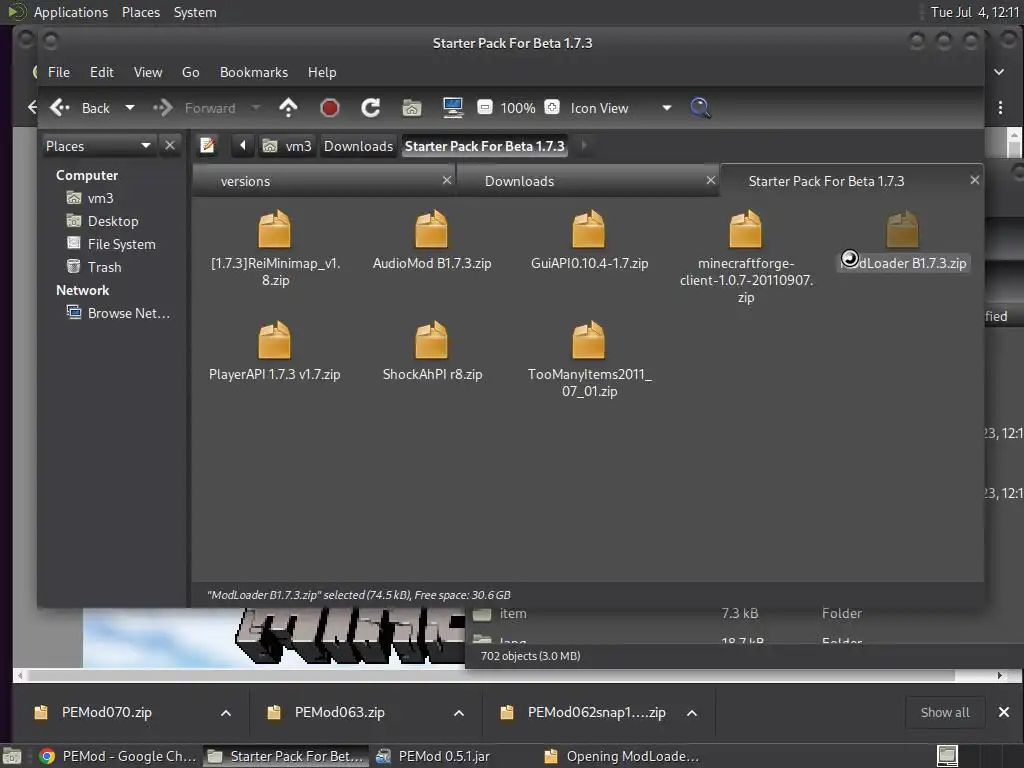Close the versions tab

tap(447, 180)
